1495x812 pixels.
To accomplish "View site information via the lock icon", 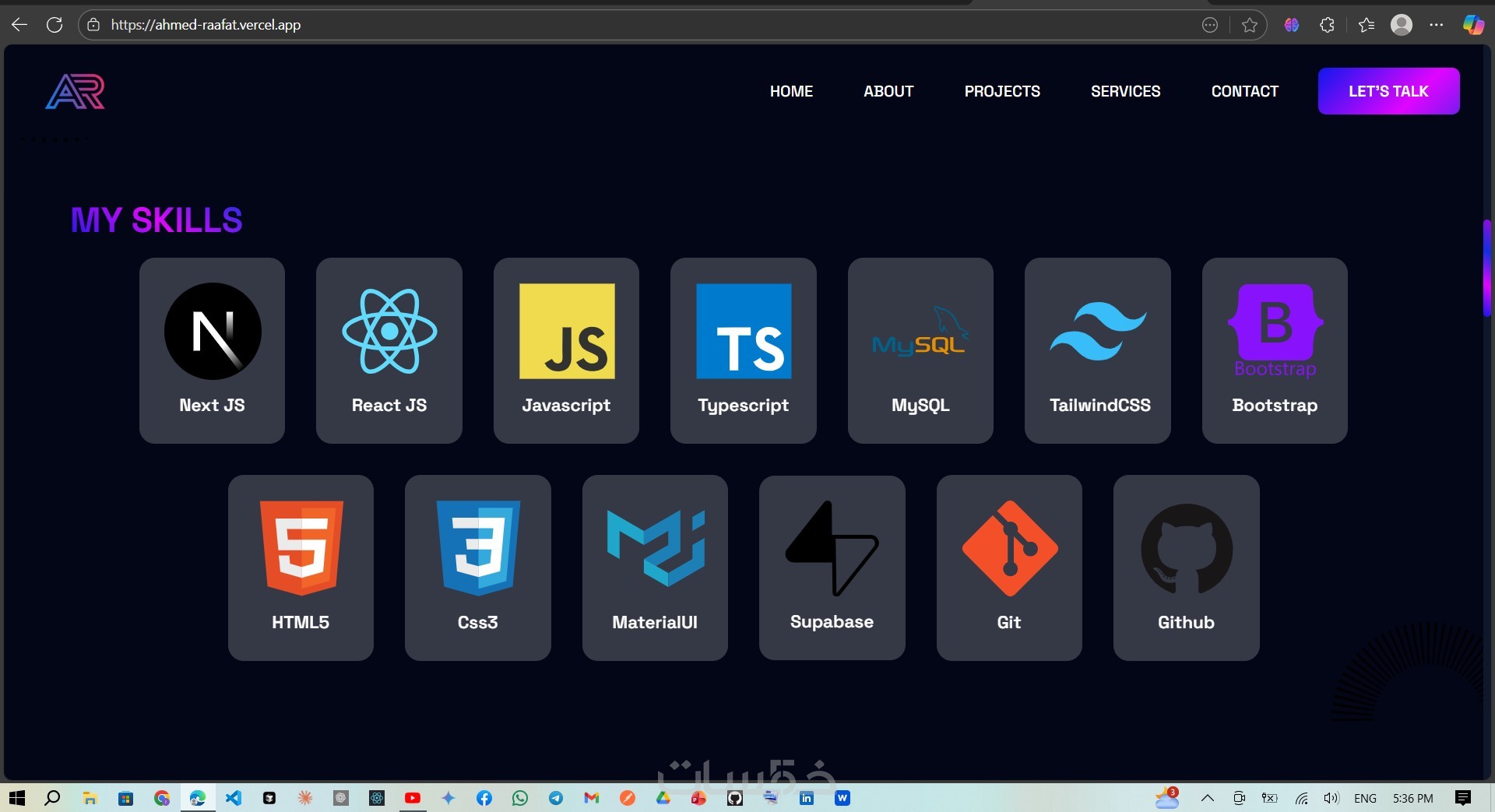I will tap(93, 25).
